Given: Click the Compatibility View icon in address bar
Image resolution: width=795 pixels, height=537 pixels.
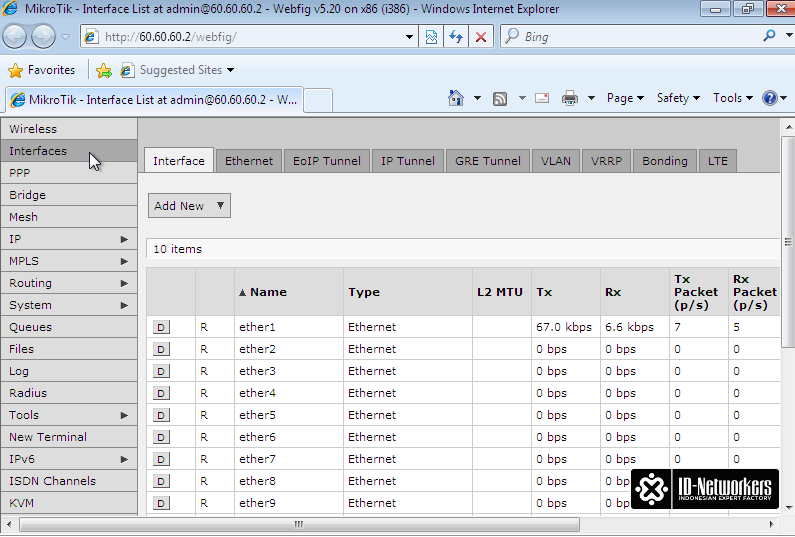Looking at the screenshot, I should pos(431,37).
